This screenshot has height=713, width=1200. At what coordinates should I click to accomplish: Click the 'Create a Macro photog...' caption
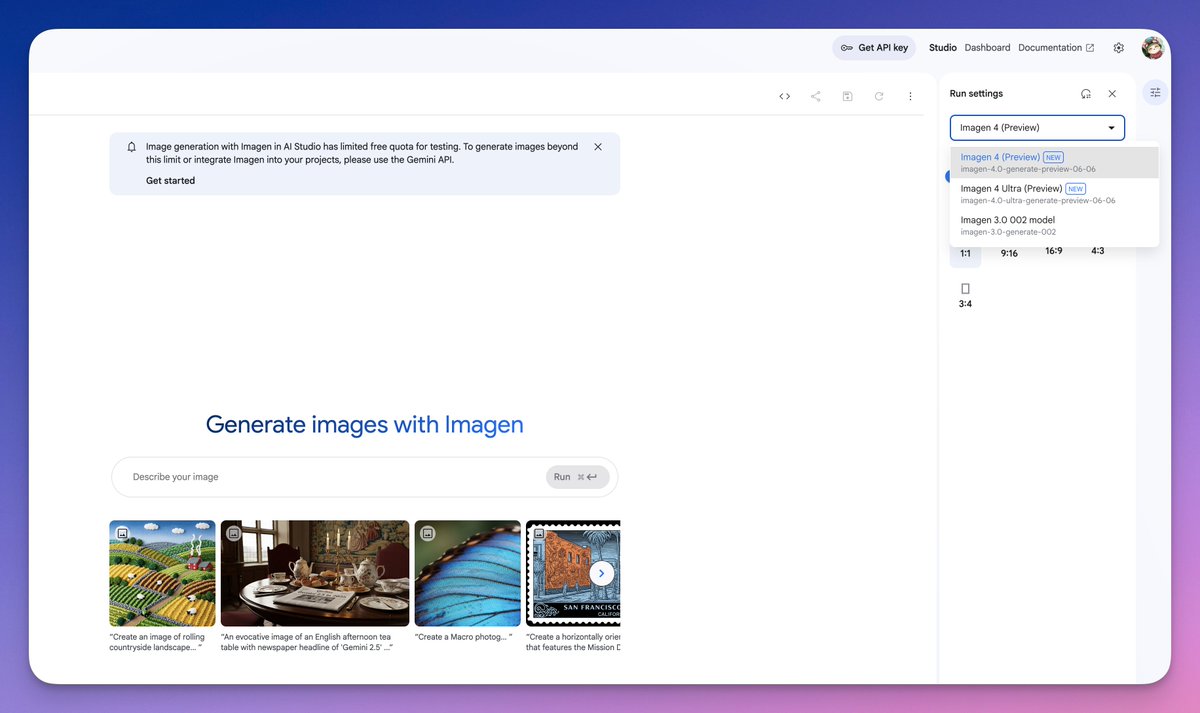(463, 637)
